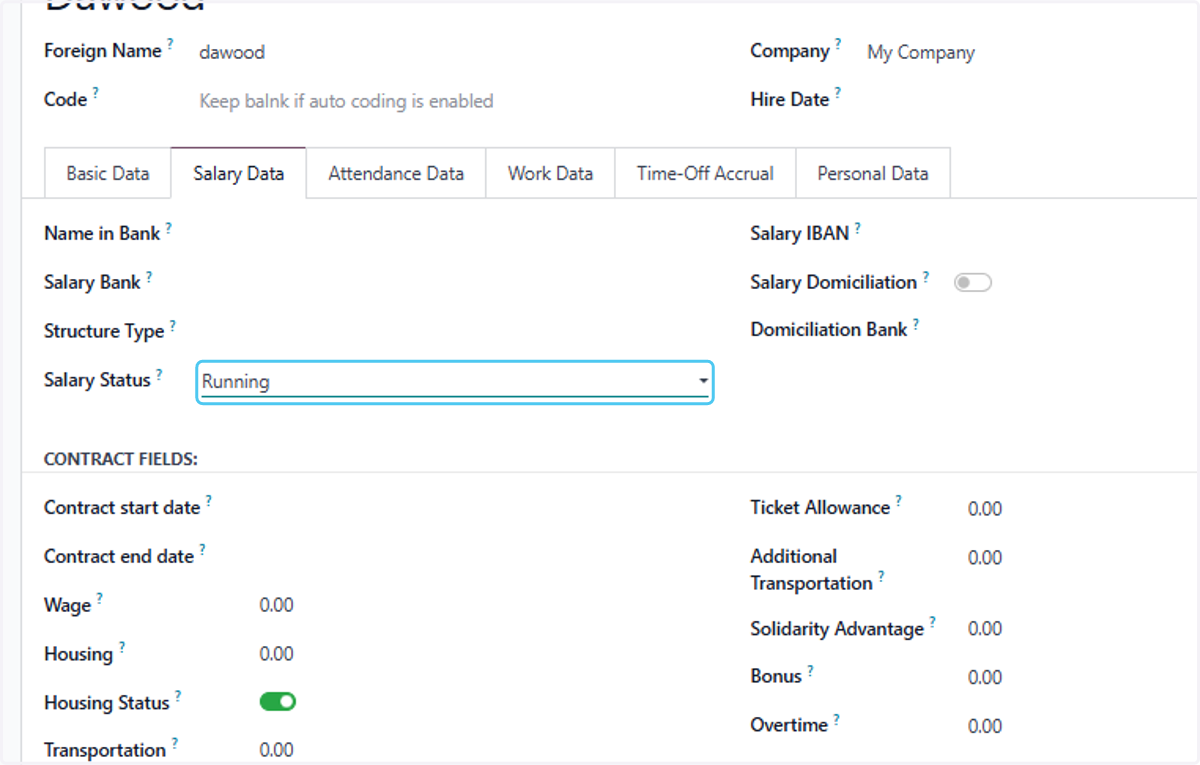Click the Wage value 0.00

(x=277, y=606)
